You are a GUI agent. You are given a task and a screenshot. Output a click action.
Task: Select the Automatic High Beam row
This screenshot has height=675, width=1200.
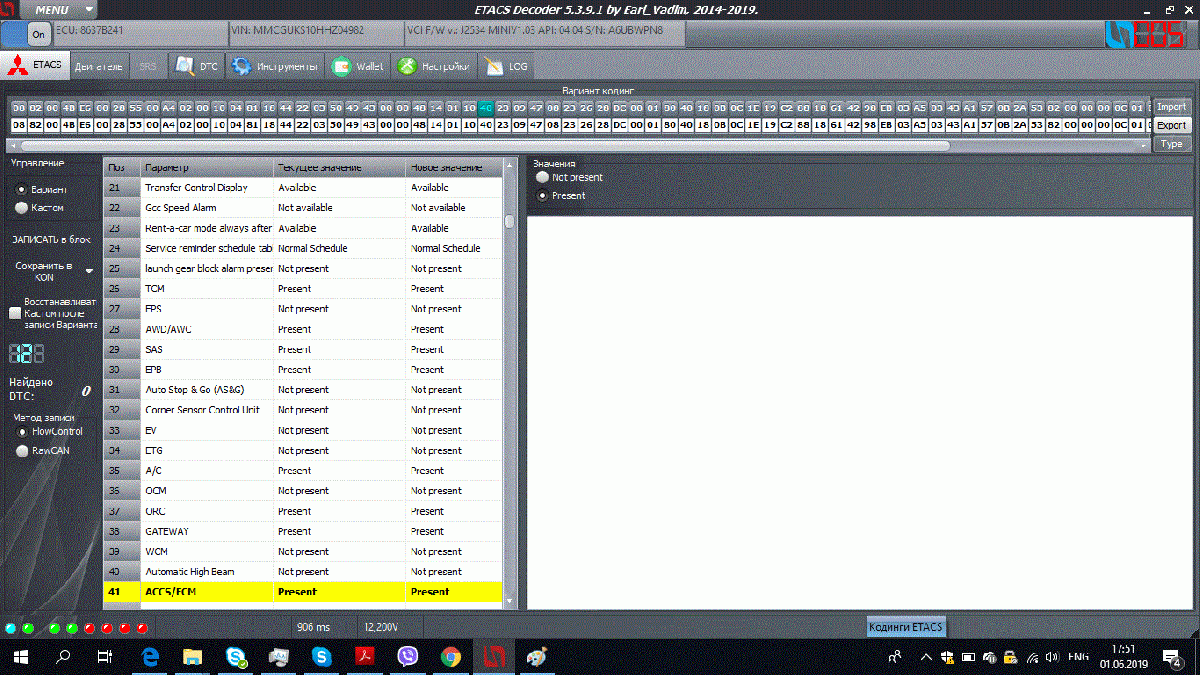(303, 572)
